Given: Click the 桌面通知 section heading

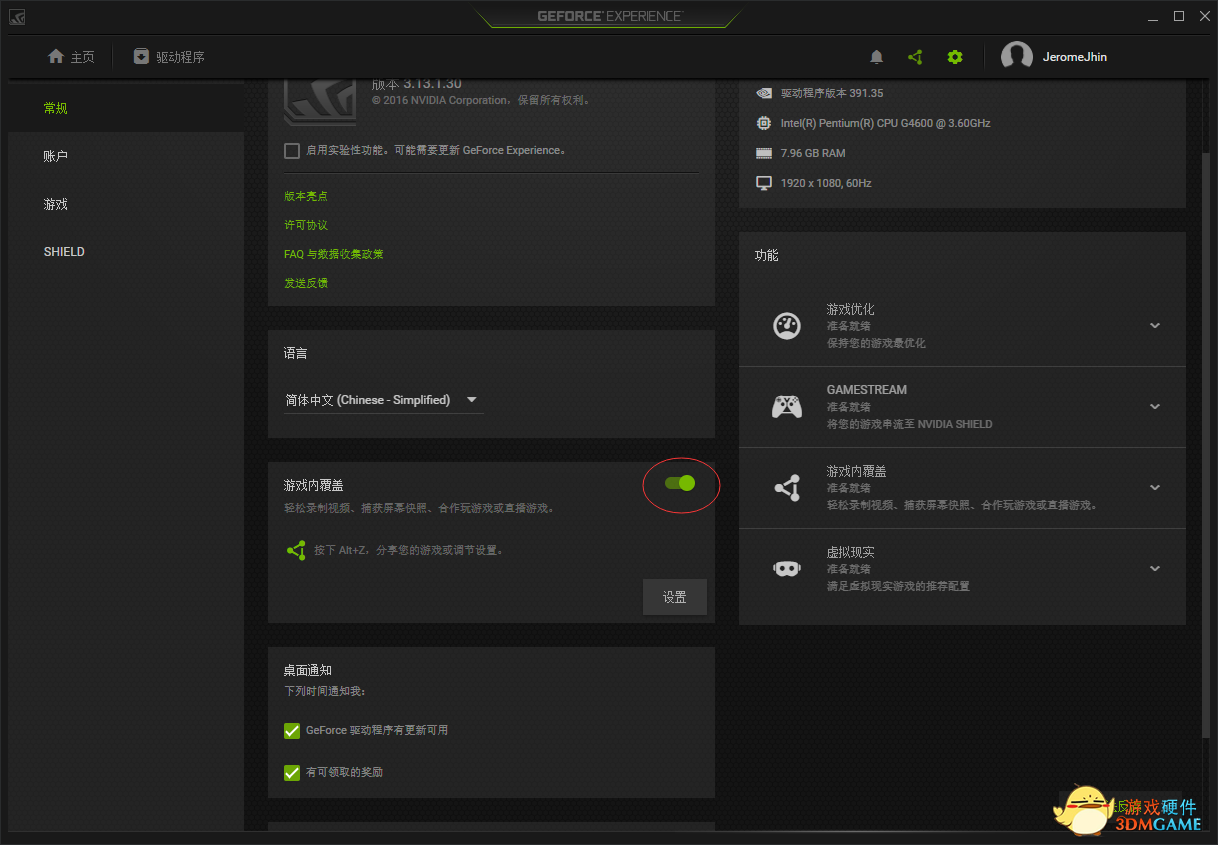Looking at the screenshot, I should click(x=308, y=670).
